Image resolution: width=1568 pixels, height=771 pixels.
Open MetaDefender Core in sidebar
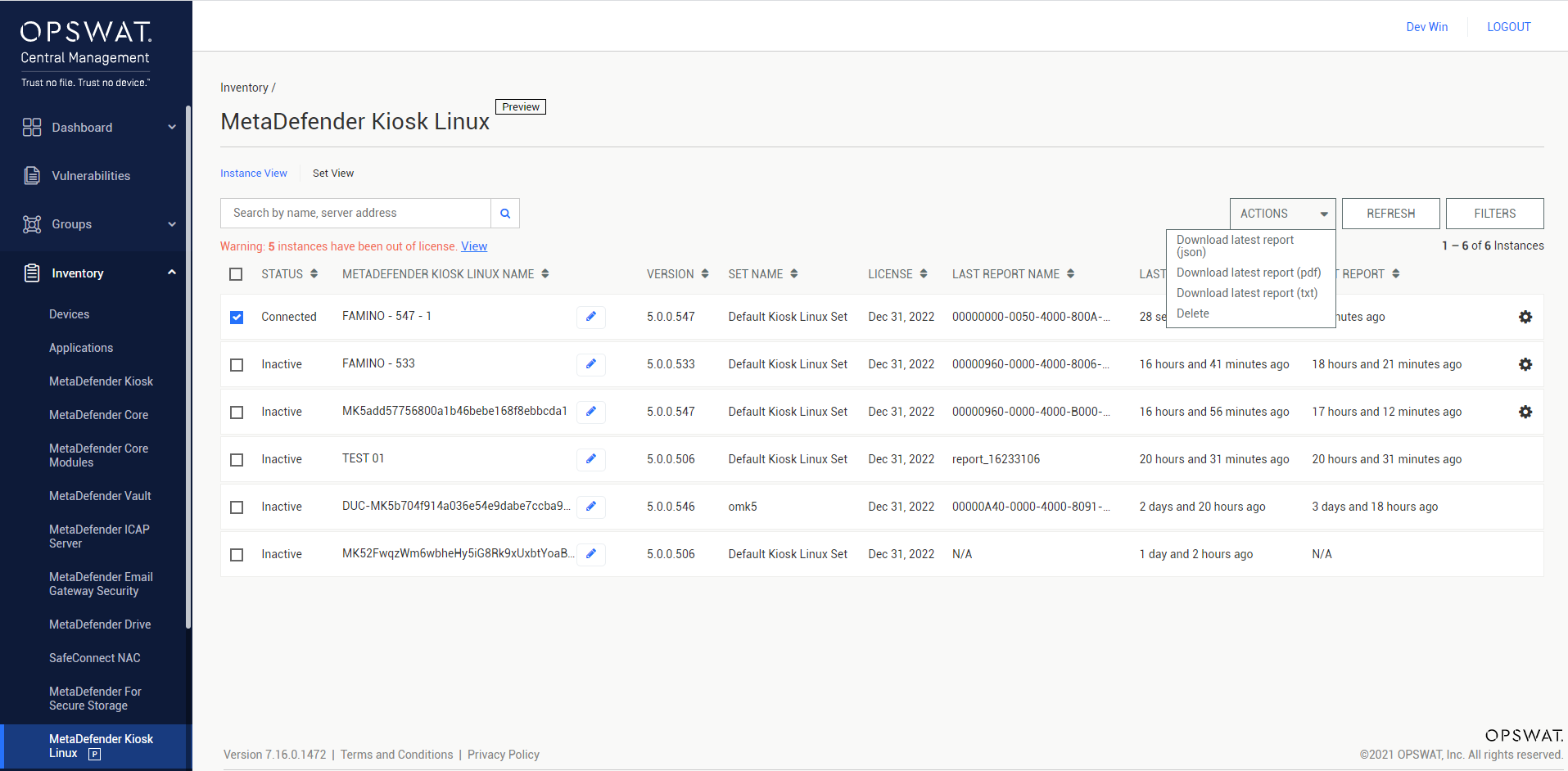98,415
